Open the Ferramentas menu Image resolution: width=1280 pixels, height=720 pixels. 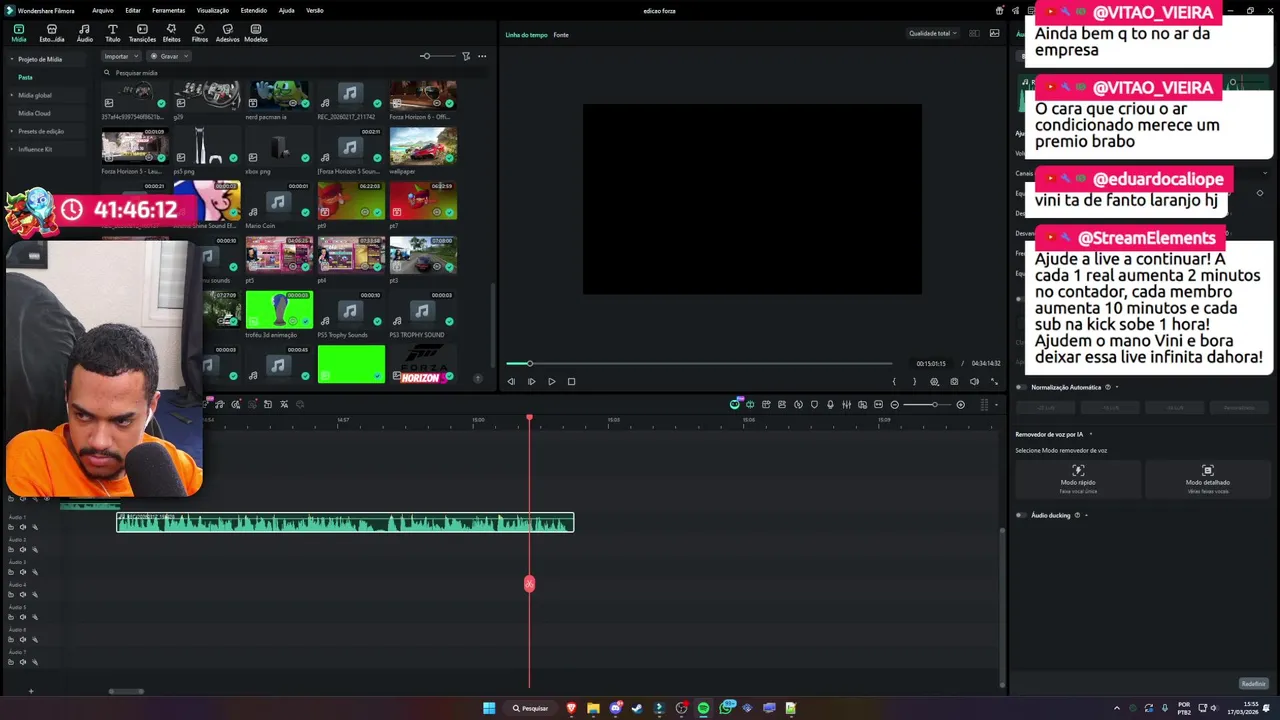pyautogui.click(x=168, y=10)
